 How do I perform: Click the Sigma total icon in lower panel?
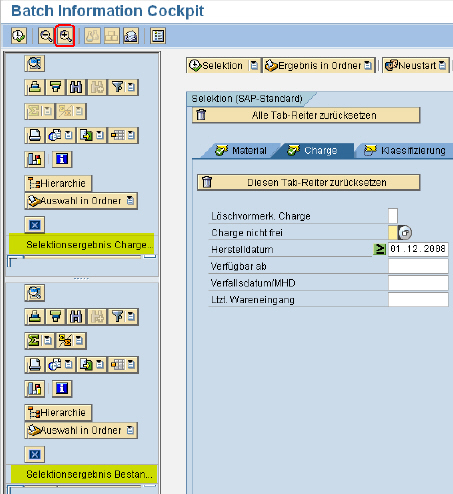(34, 341)
